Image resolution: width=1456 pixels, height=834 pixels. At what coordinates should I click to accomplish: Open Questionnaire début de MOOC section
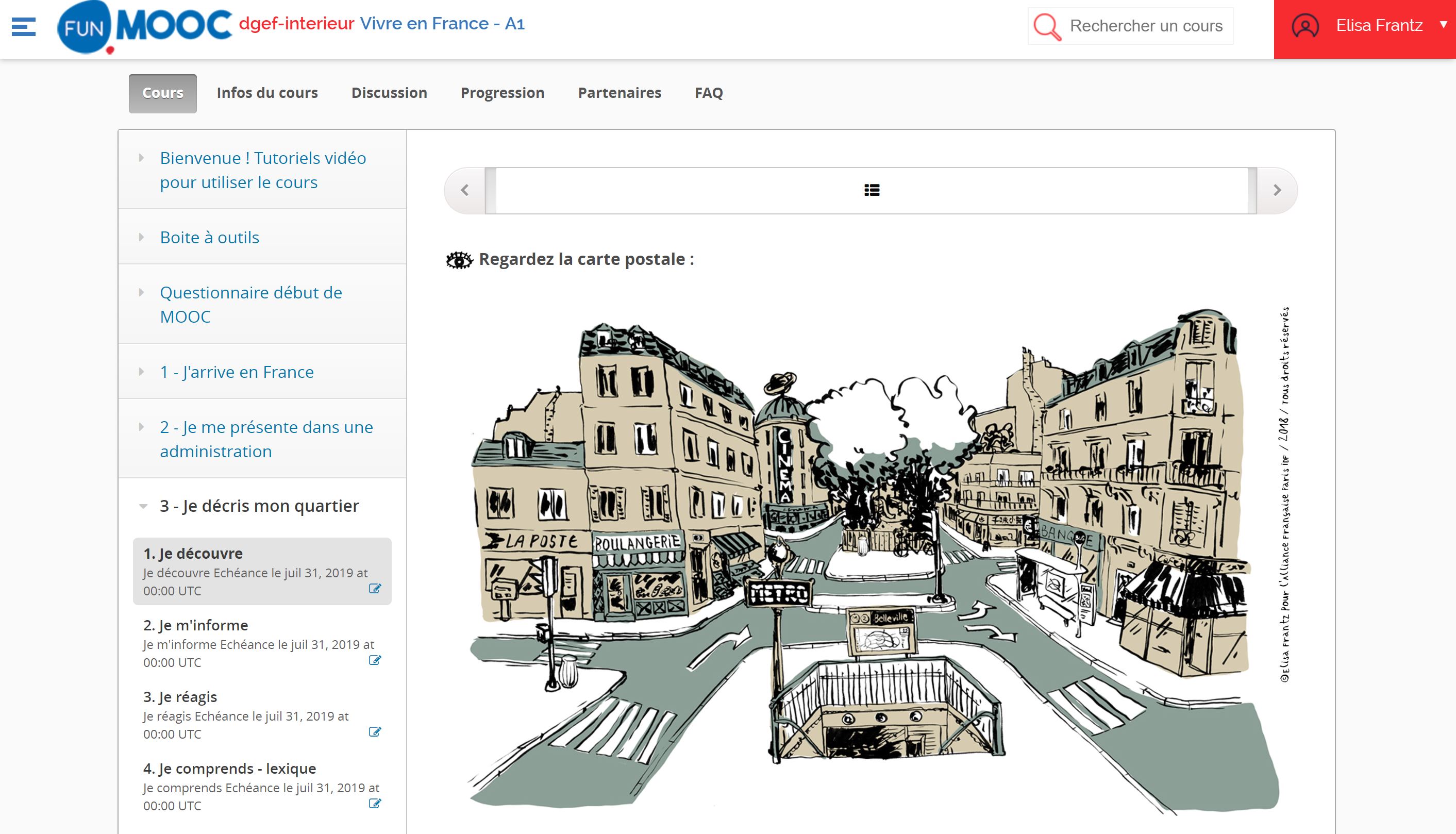(x=251, y=305)
